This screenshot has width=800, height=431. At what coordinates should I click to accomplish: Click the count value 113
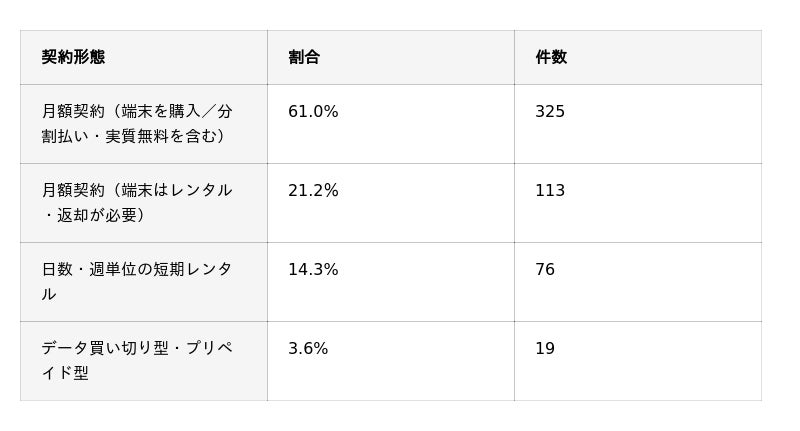coord(550,190)
